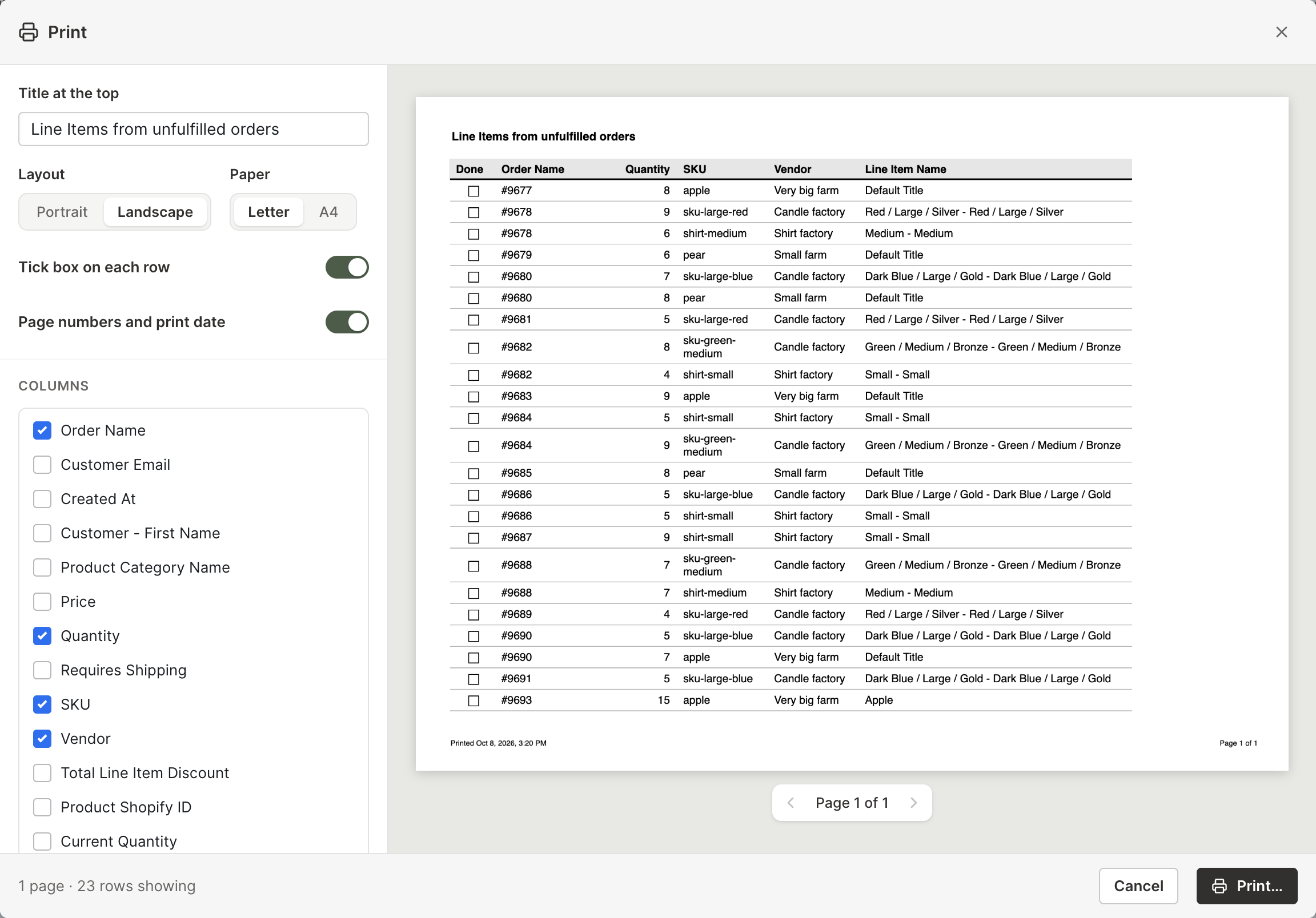This screenshot has height=918, width=1316.
Task: Go to previous page with left chevron
Action: point(791,802)
